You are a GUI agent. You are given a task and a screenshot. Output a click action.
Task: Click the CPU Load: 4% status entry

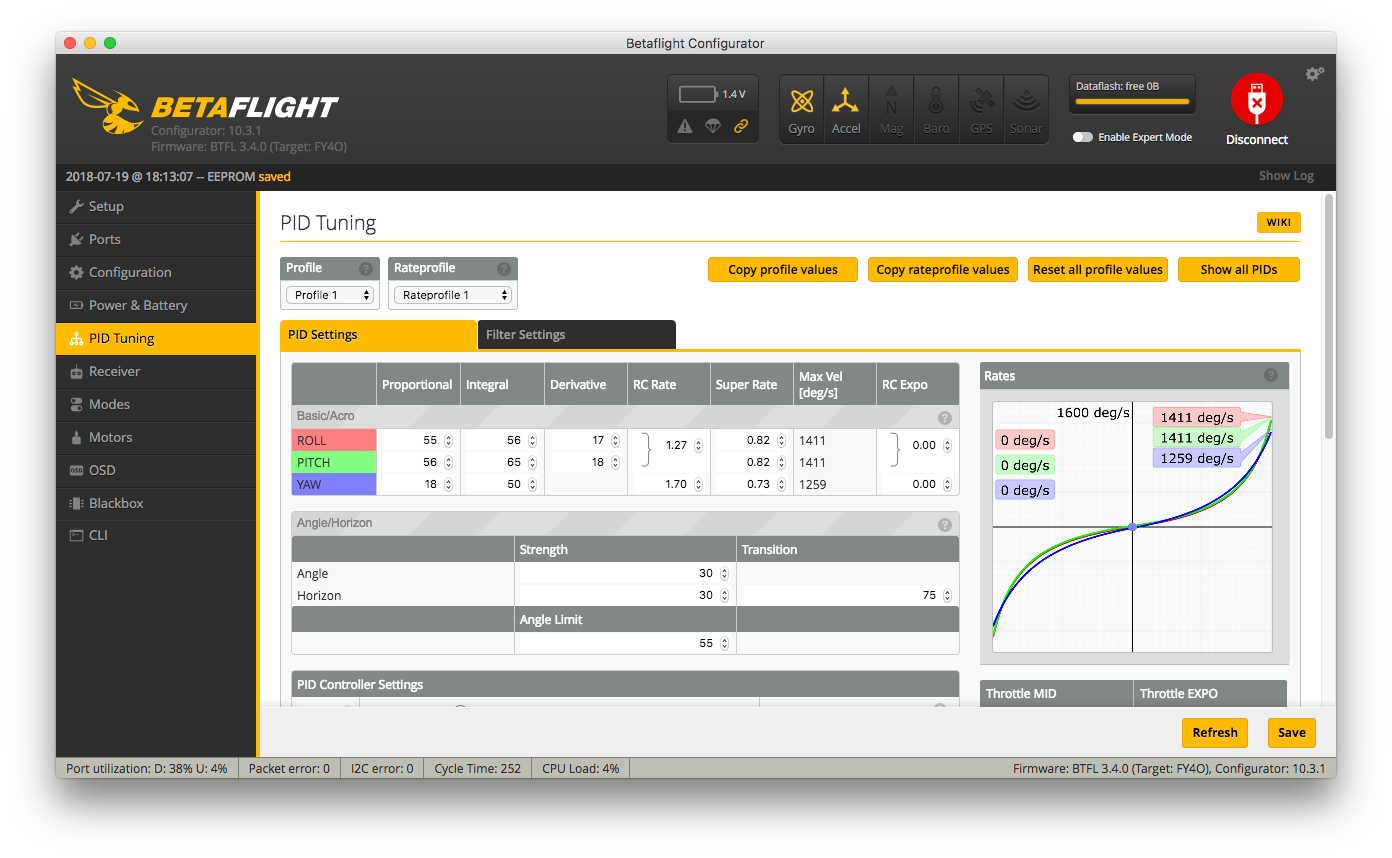[x=580, y=769]
